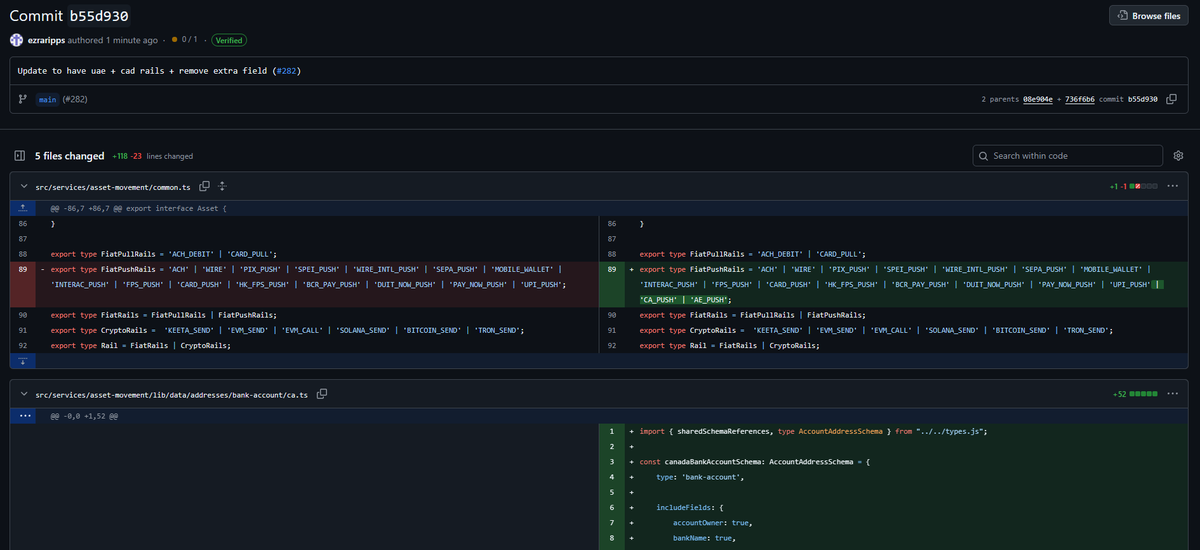Click the commit title 'Commit b55d930'

tap(69, 16)
